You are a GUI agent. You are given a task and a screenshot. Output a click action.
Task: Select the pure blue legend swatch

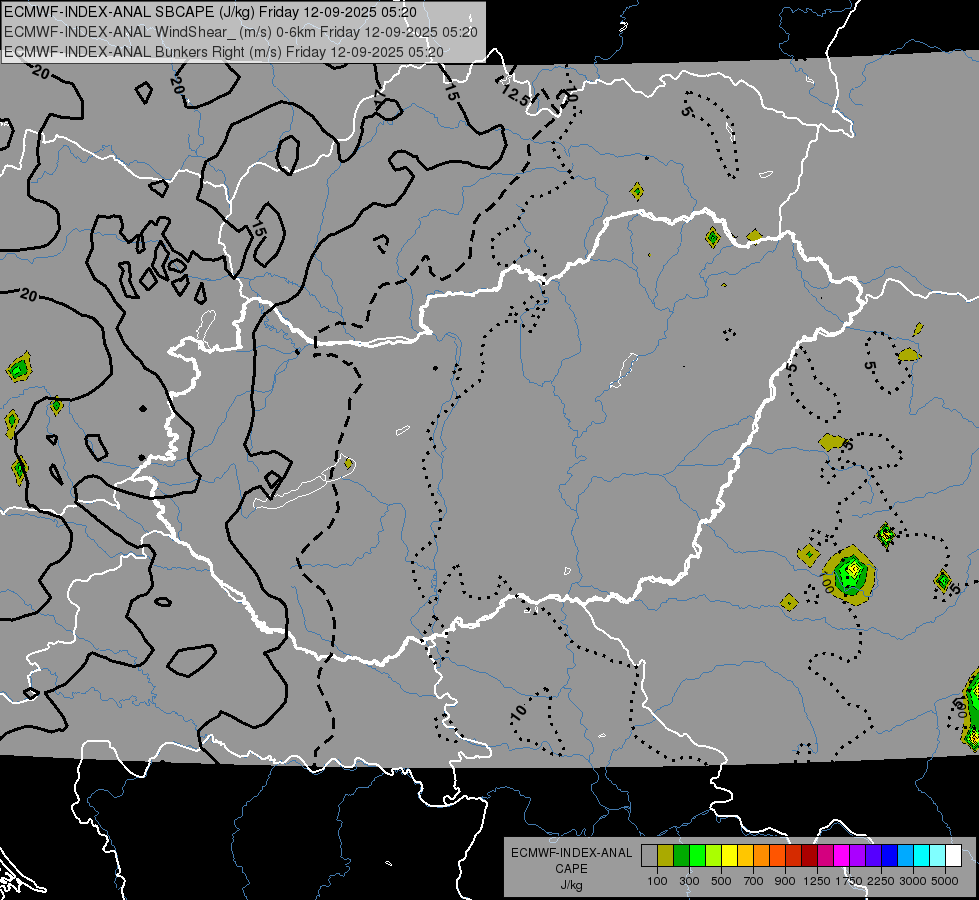coord(890,856)
